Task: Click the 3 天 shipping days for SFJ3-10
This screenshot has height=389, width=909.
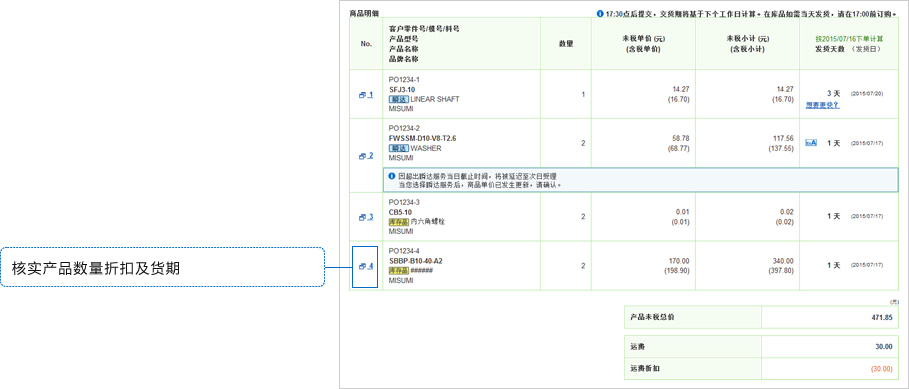Action: click(834, 93)
